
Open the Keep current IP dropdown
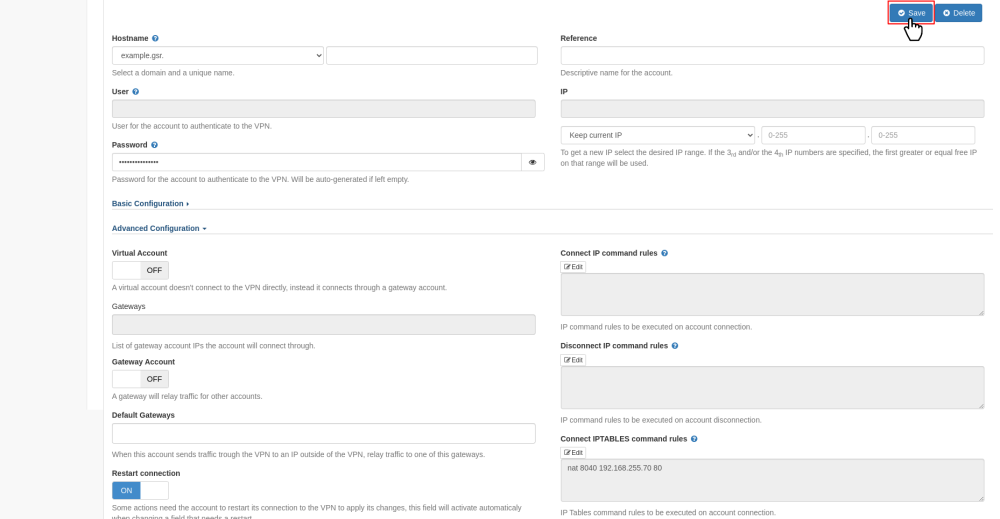(x=657, y=135)
